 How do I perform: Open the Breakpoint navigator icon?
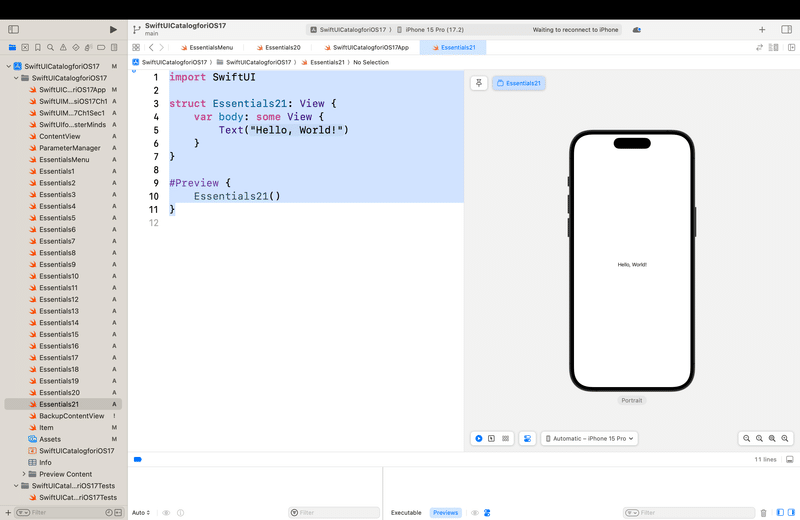(101, 47)
